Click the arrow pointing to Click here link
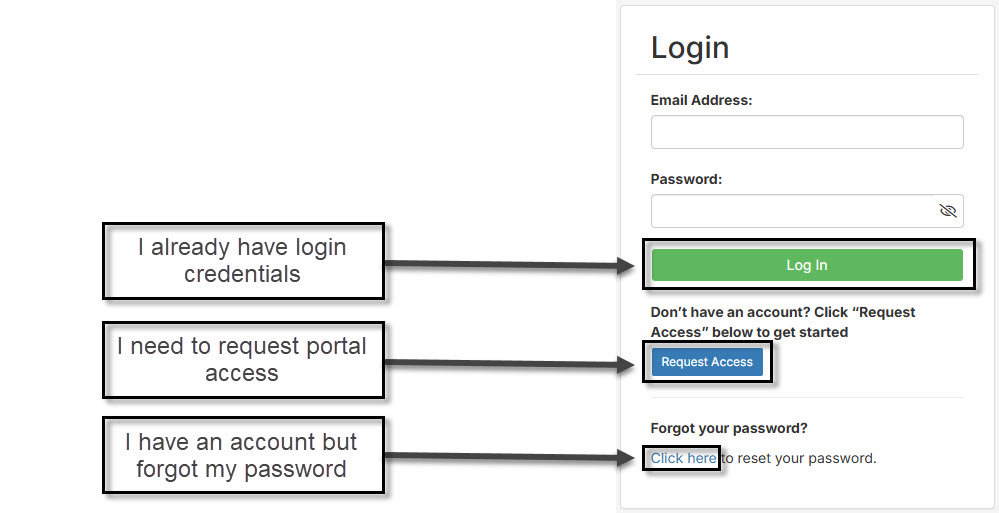Screen dimensions: 999x513 [x=510, y=458]
